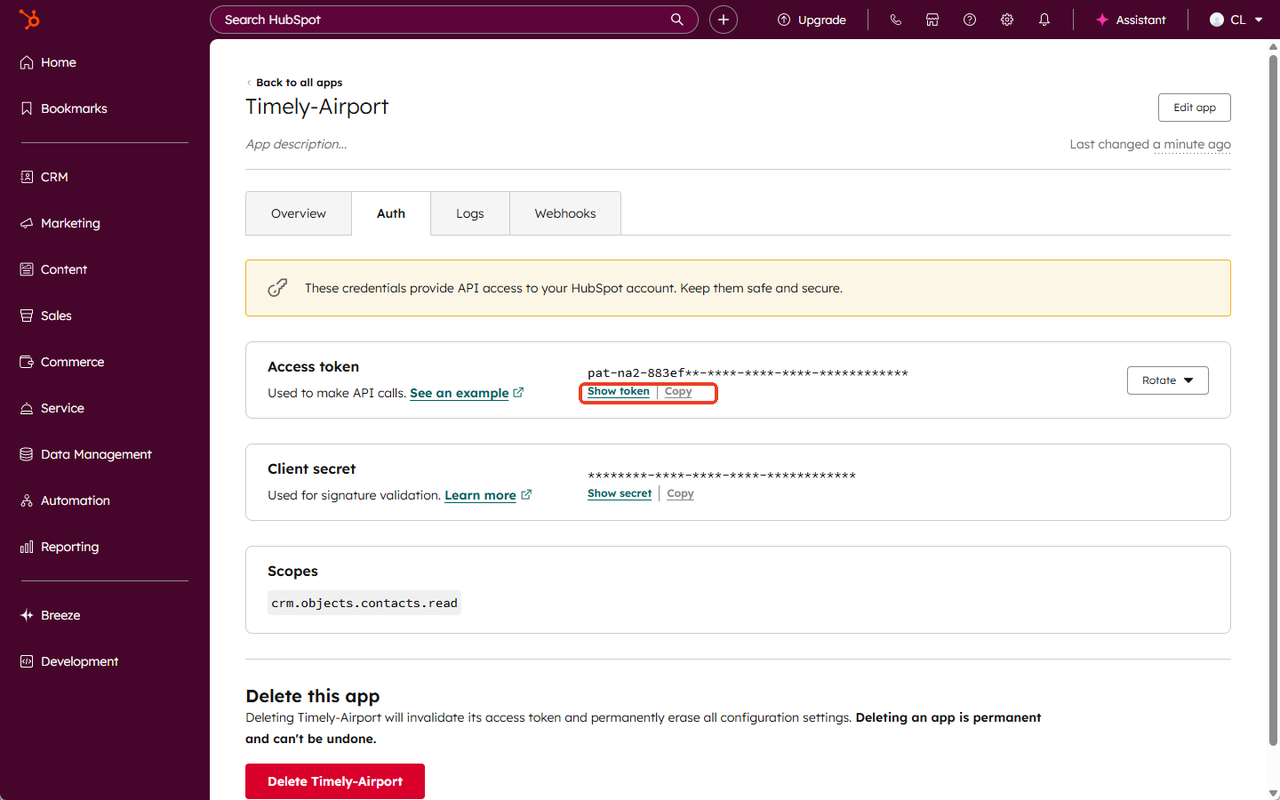Click the page vertical scrollbar
Image resolution: width=1280 pixels, height=800 pixels.
tap(1273, 400)
